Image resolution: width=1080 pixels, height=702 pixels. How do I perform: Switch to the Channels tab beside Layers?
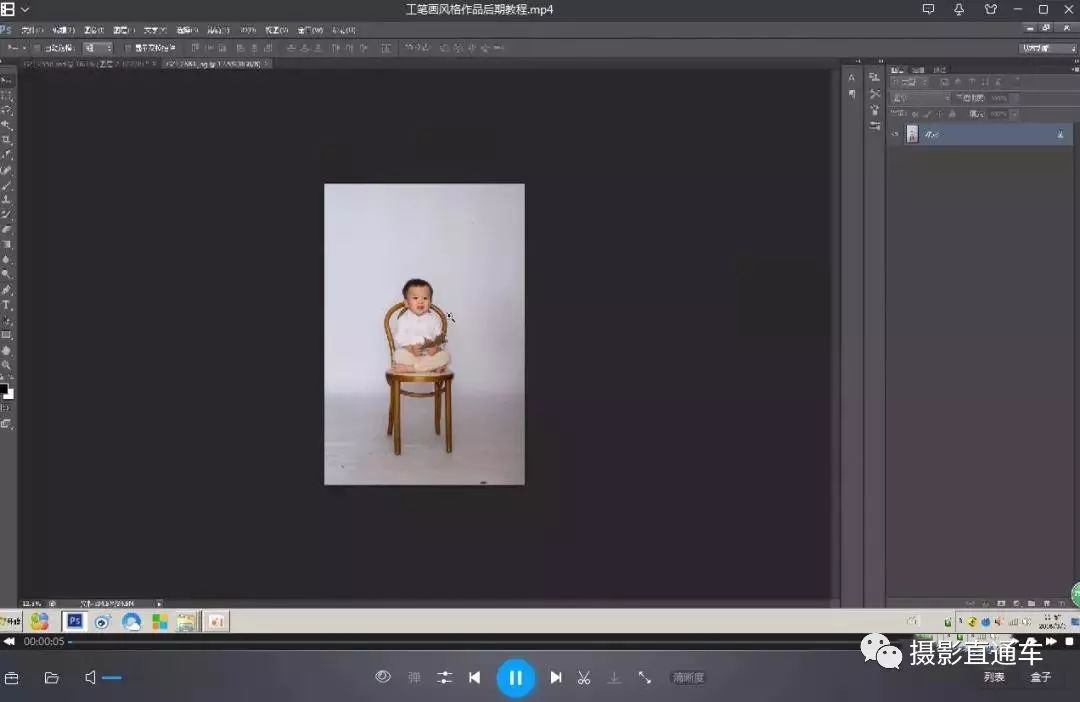(x=918, y=70)
